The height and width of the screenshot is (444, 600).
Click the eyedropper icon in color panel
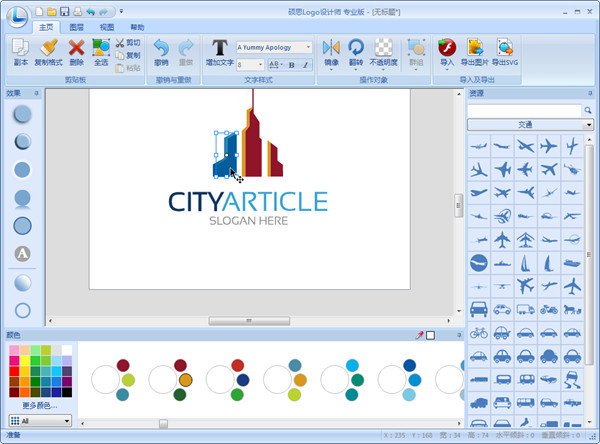coord(419,335)
